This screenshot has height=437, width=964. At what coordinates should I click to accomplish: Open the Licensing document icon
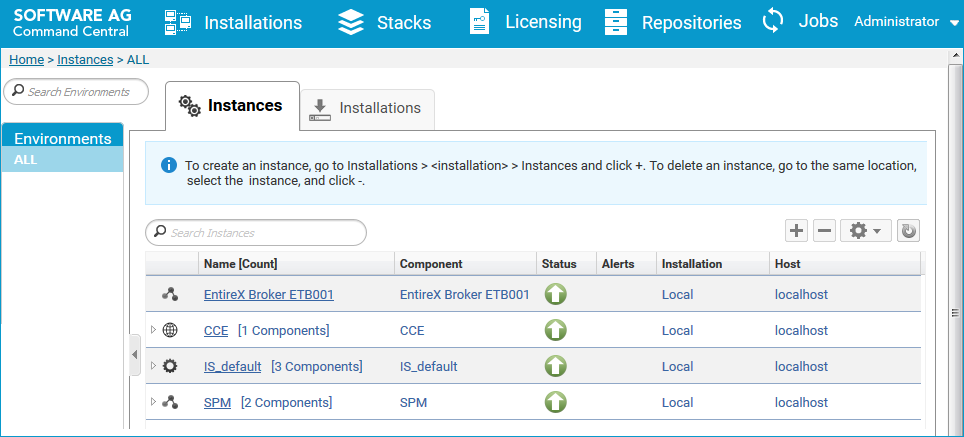pyautogui.click(x=480, y=22)
